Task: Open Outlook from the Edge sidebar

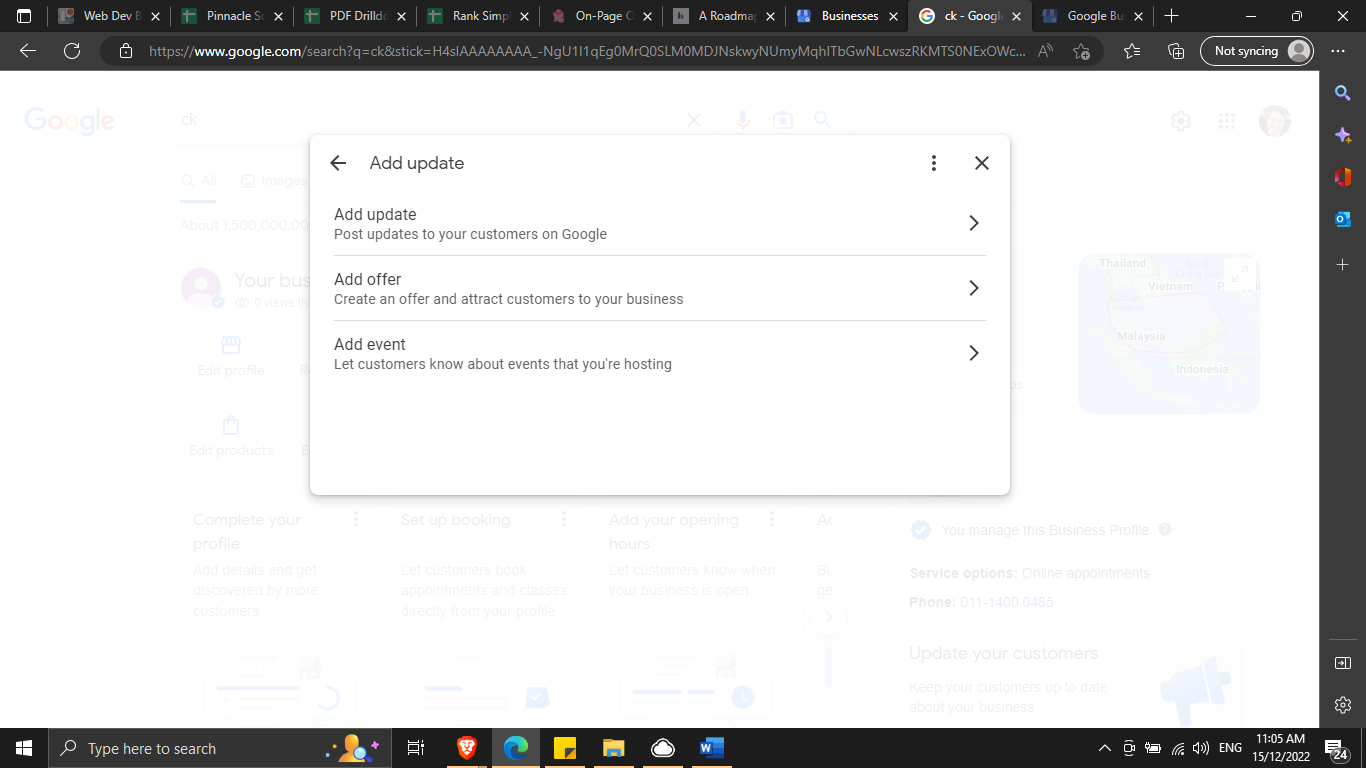Action: [1343, 219]
